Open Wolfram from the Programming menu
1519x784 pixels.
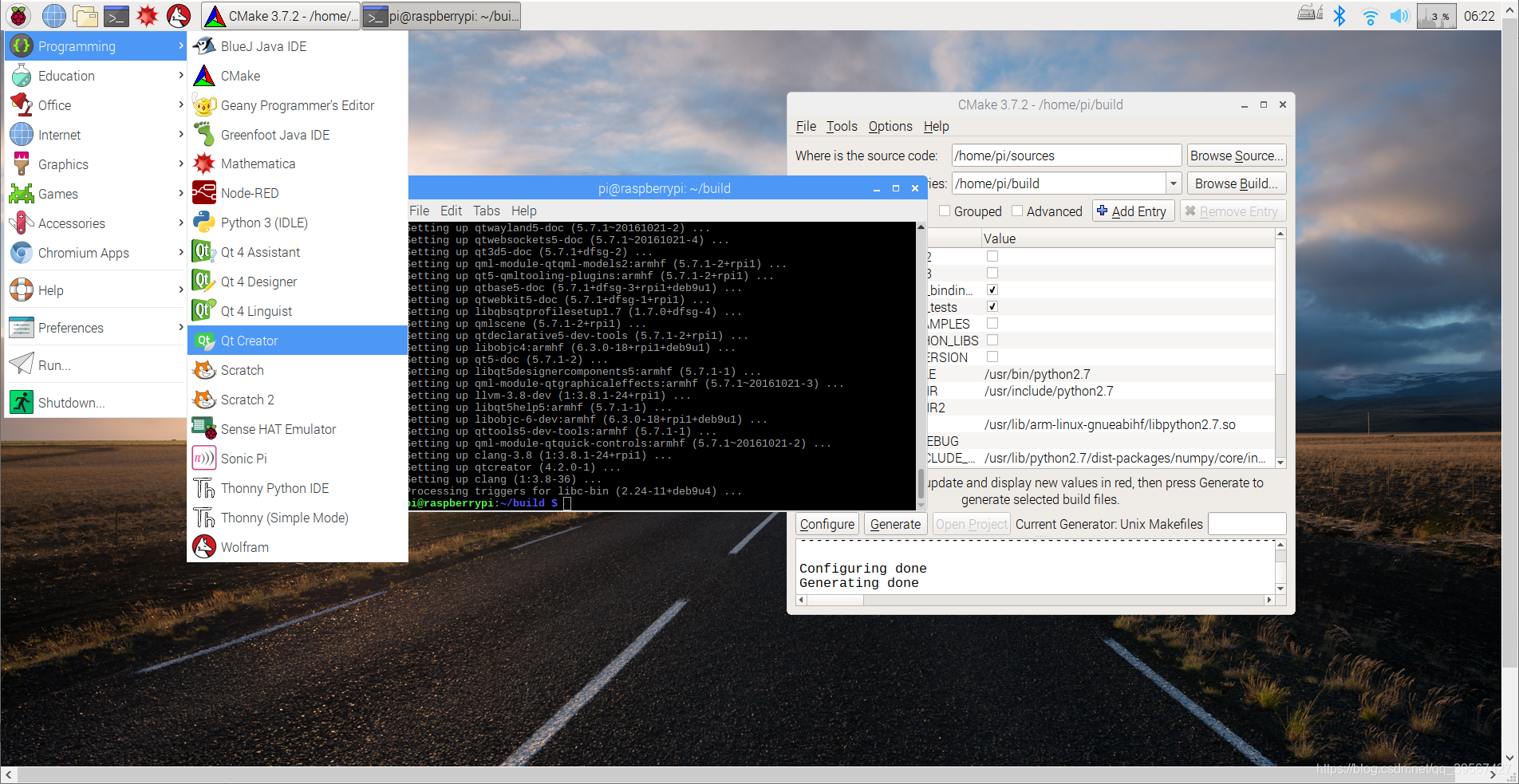298,547
